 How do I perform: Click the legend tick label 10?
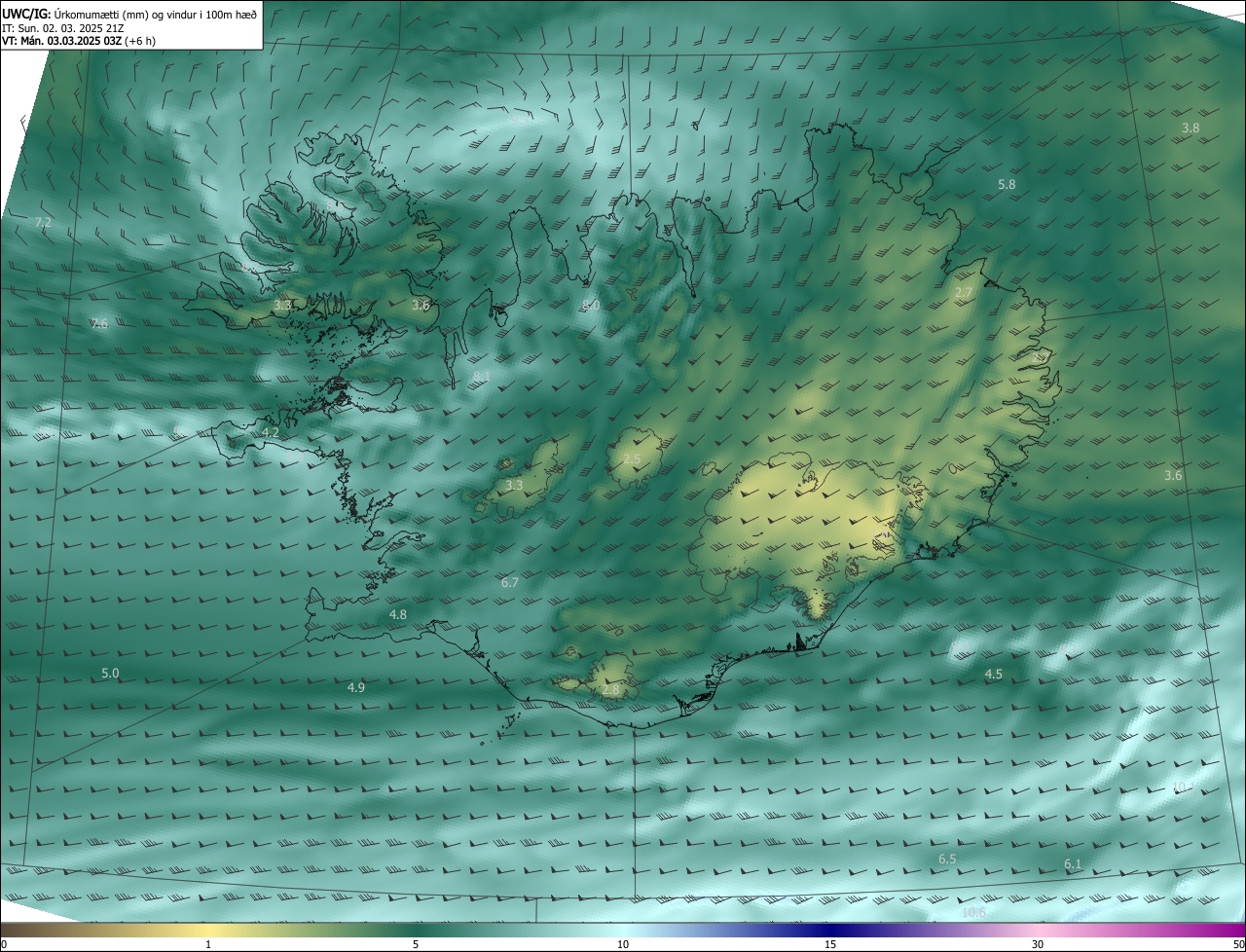click(623, 945)
